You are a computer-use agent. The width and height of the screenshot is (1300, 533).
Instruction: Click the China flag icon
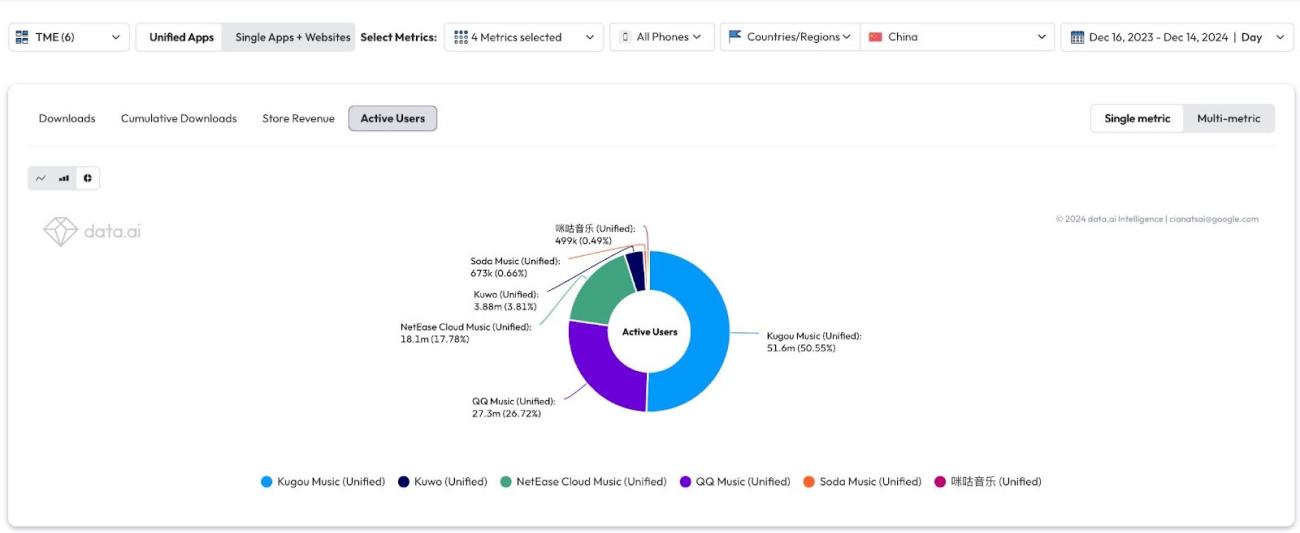tap(876, 37)
